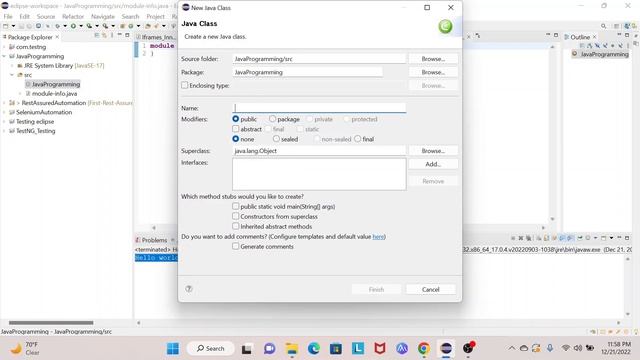This screenshot has height=360, width=640.
Task: Expand the SeleniumAutomation project
Action: 4,112
